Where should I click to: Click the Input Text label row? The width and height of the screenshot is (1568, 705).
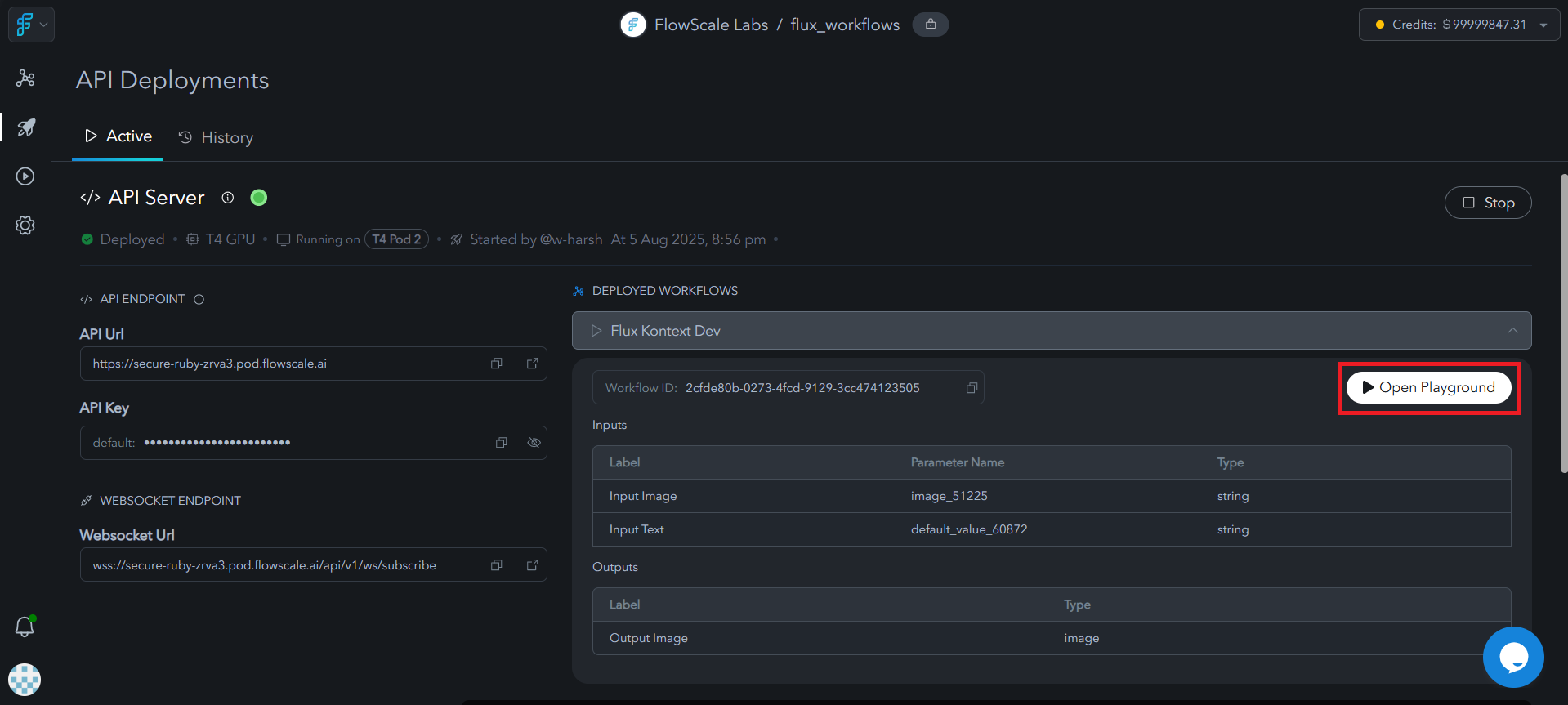tap(1052, 529)
